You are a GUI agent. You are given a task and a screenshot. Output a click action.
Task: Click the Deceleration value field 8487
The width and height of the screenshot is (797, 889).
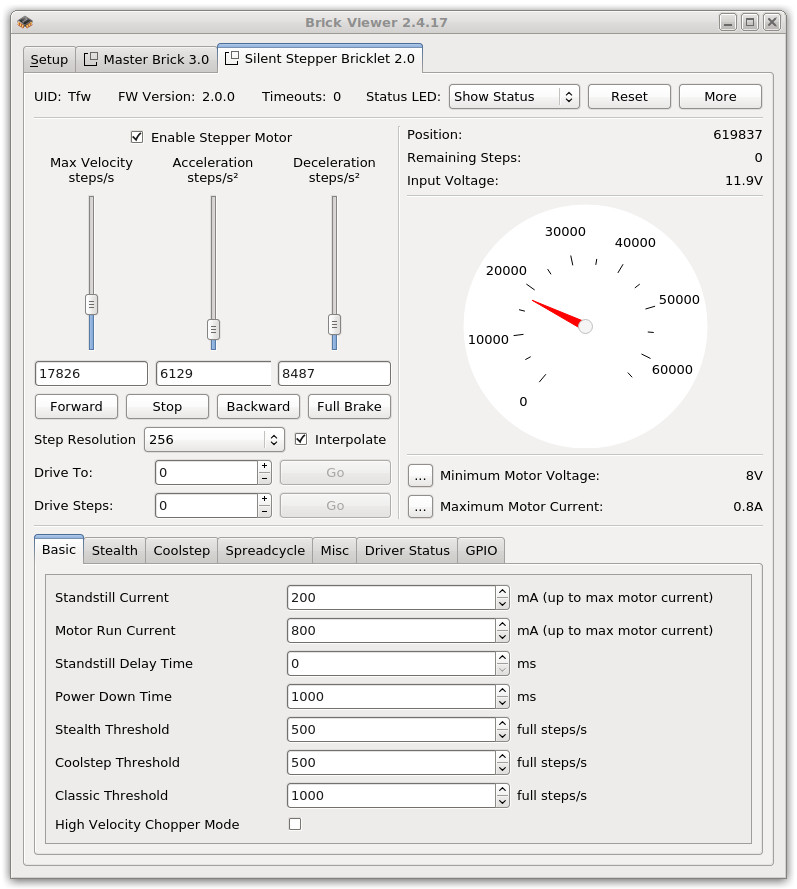(x=334, y=374)
